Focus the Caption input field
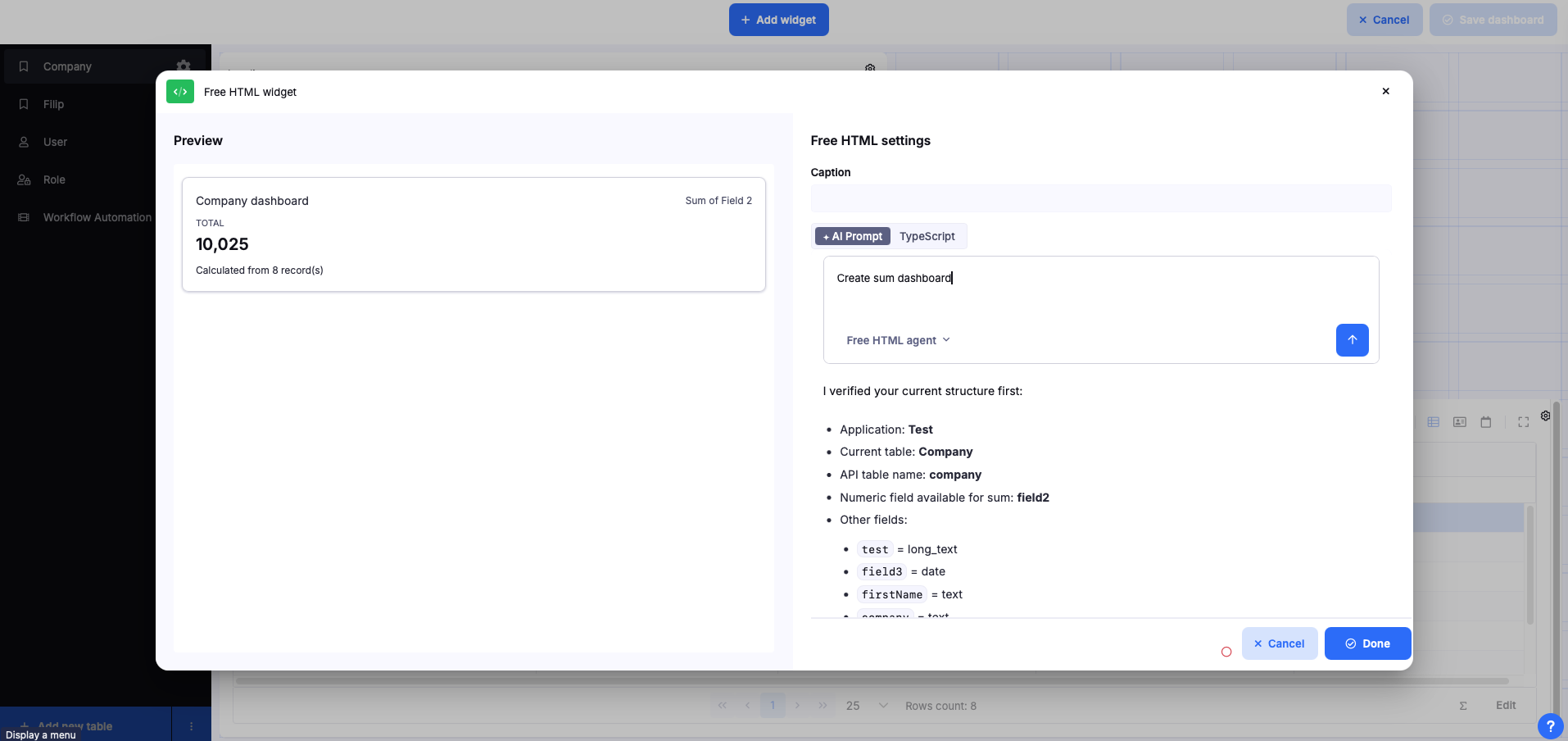This screenshot has width=1568, height=741. (x=1100, y=198)
